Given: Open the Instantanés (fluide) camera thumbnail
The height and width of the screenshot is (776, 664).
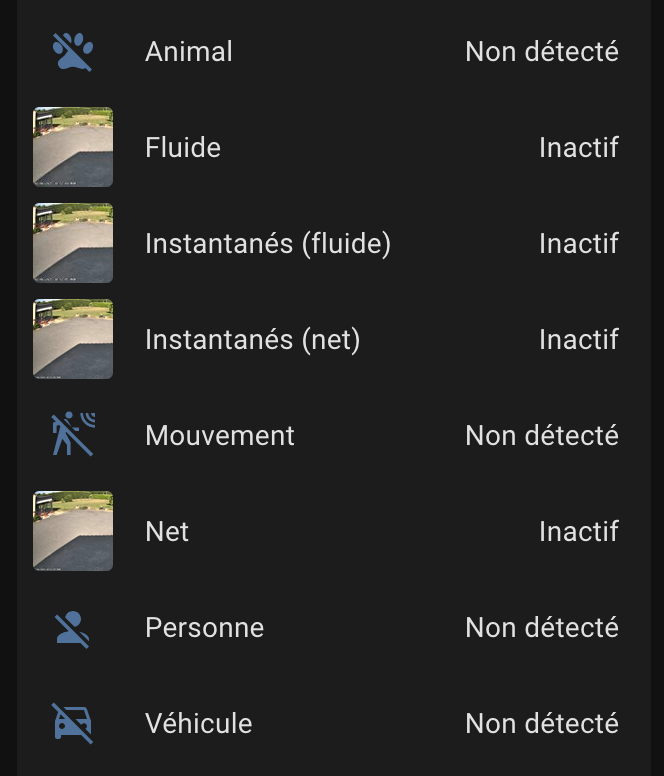Looking at the screenshot, I should (x=73, y=243).
